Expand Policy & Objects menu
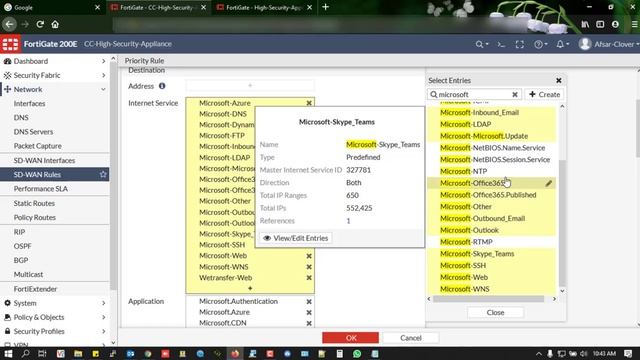Image resolution: width=640 pixels, height=360 pixels. coord(55,317)
